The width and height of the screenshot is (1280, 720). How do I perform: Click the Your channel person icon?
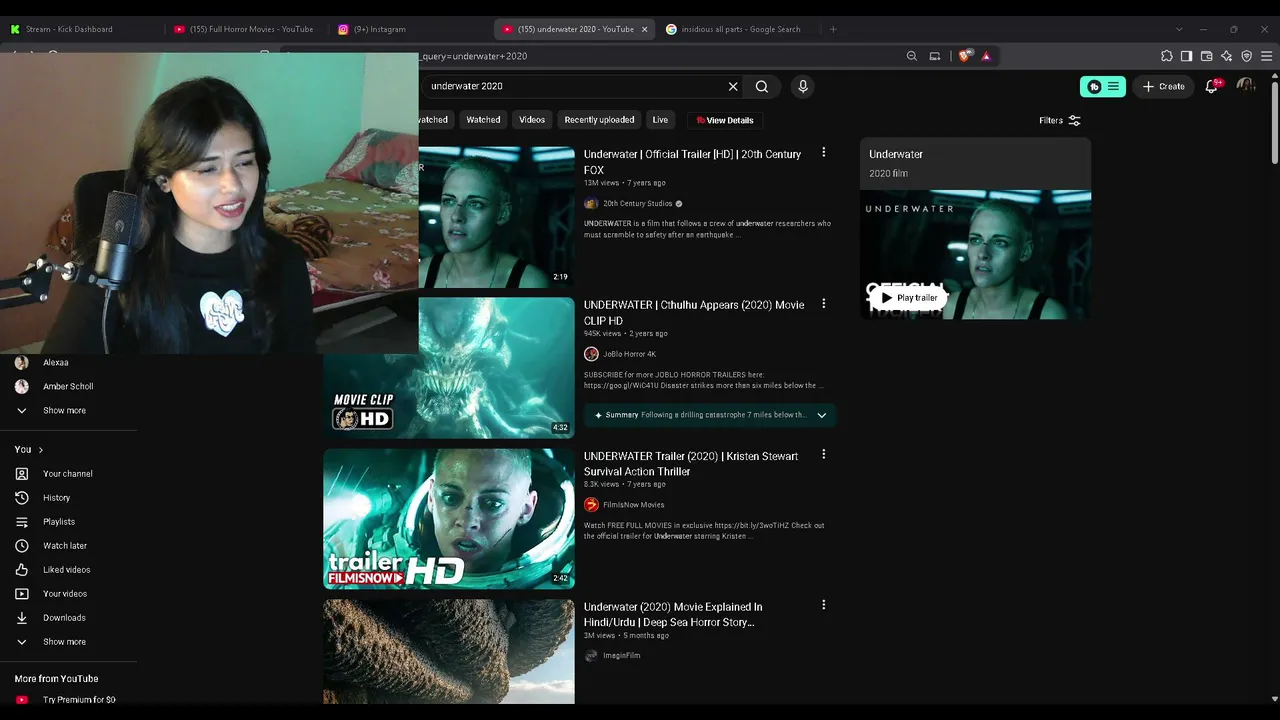pyautogui.click(x=22, y=474)
